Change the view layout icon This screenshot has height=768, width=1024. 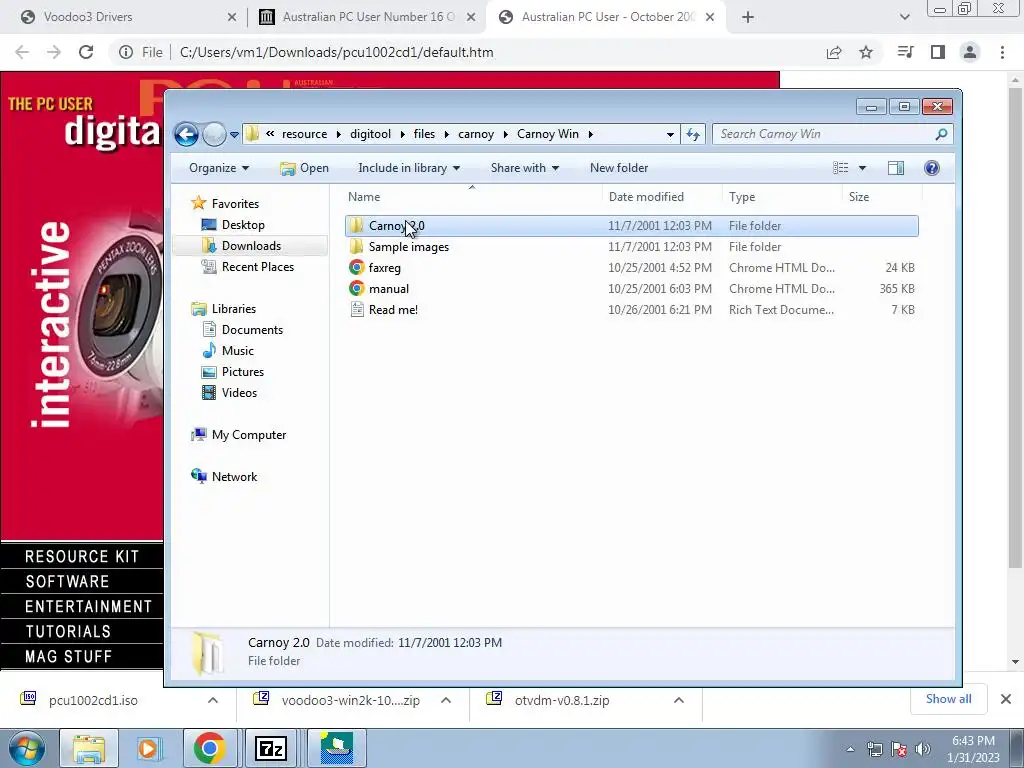[x=840, y=168]
